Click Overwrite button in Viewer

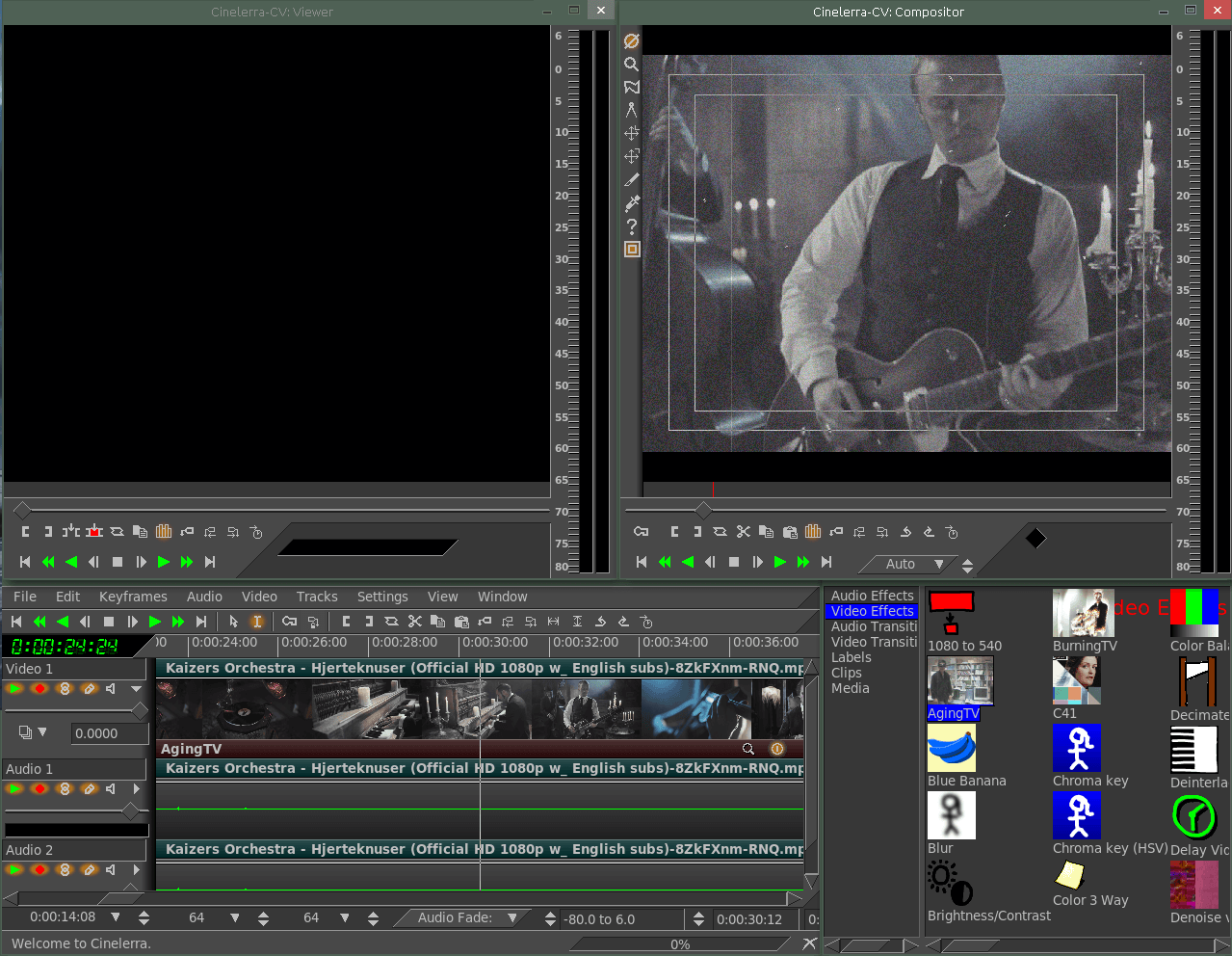tap(94, 531)
